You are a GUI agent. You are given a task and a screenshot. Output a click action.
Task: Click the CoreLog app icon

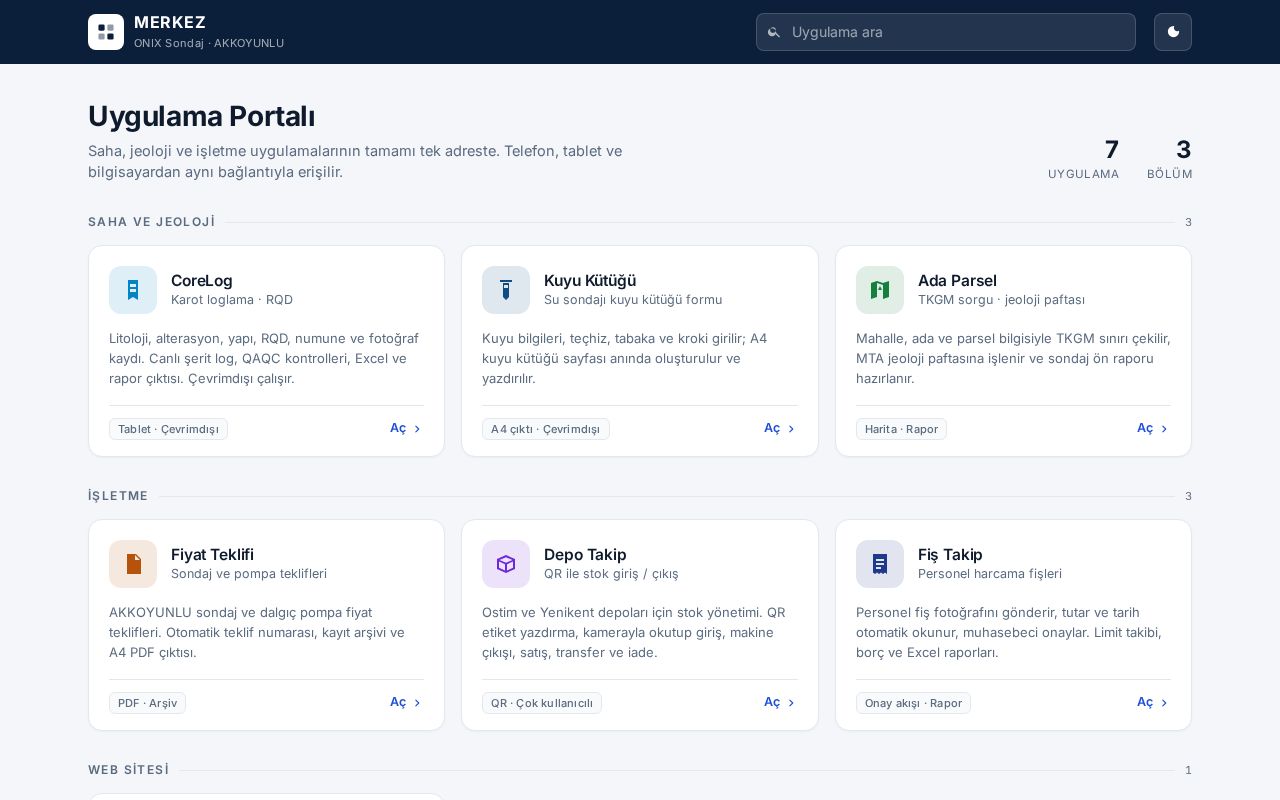click(x=133, y=290)
